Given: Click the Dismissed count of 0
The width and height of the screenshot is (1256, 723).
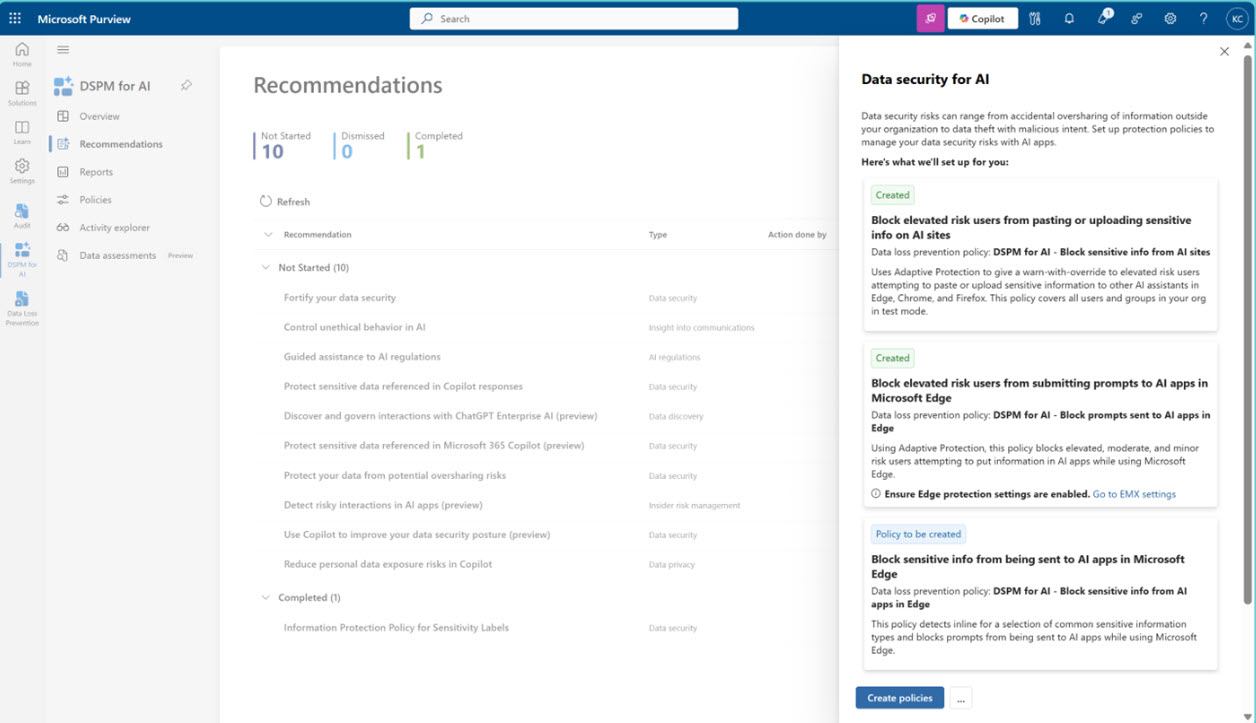Looking at the screenshot, I should click(x=347, y=152).
